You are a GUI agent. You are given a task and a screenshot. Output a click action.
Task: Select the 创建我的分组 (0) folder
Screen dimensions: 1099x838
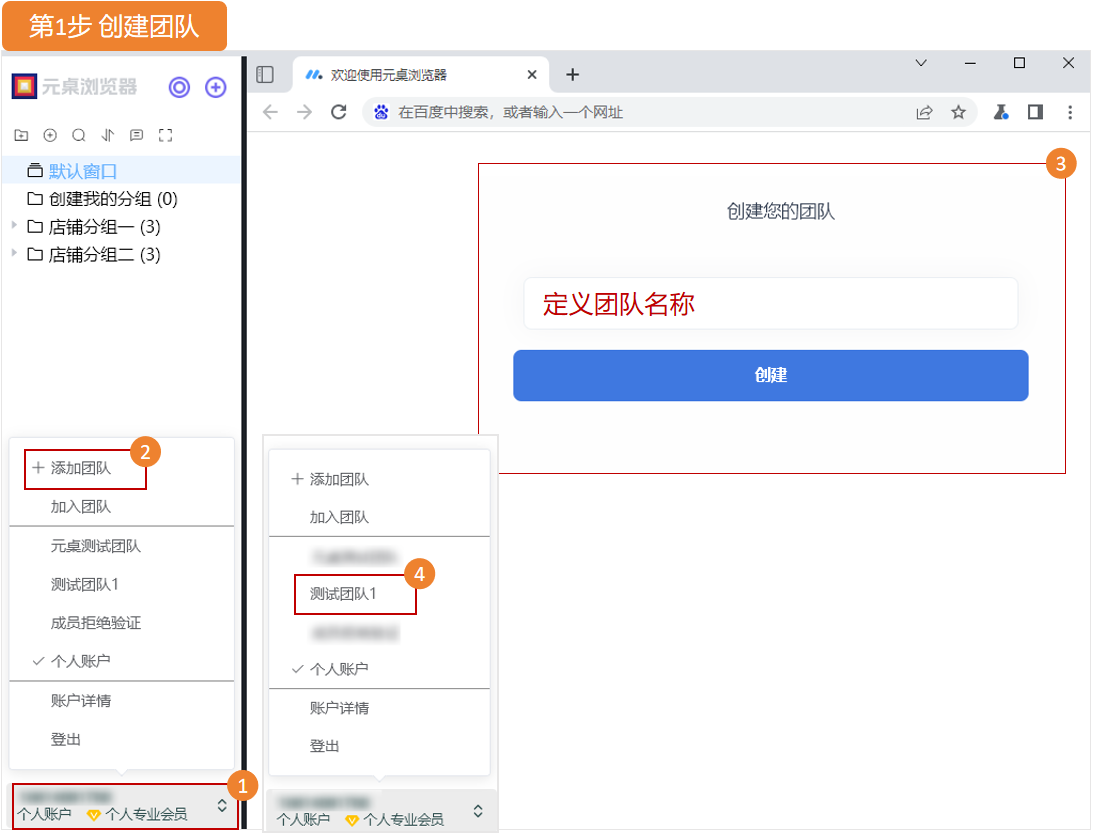tap(102, 199)
